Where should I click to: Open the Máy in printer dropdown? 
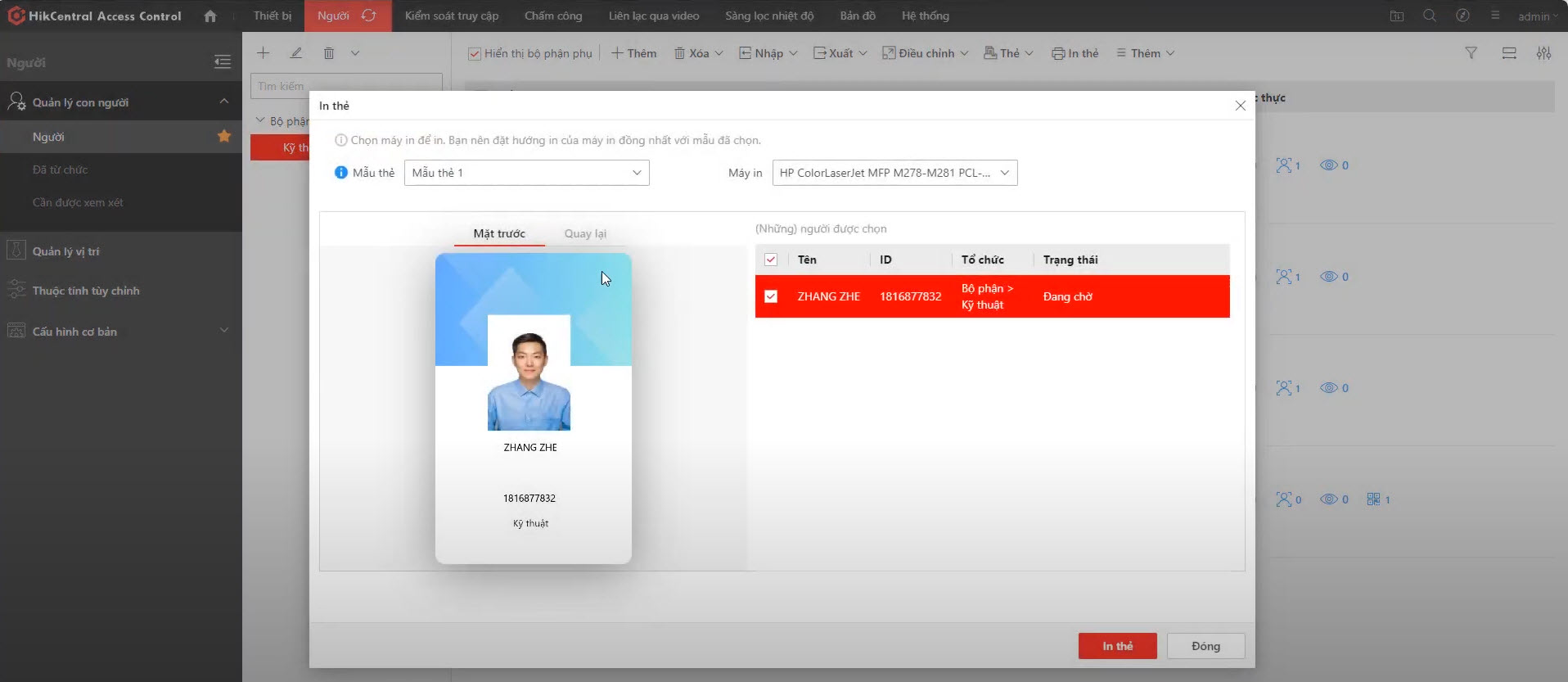[894, 173]
